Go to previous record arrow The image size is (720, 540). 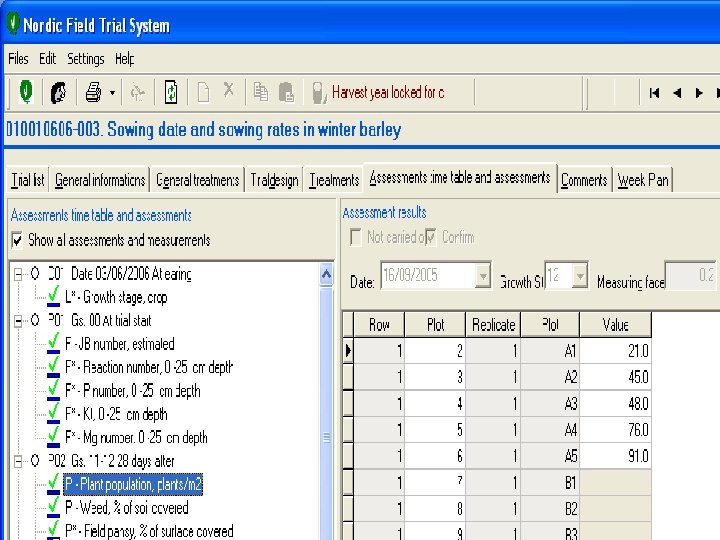pos(677,93)
